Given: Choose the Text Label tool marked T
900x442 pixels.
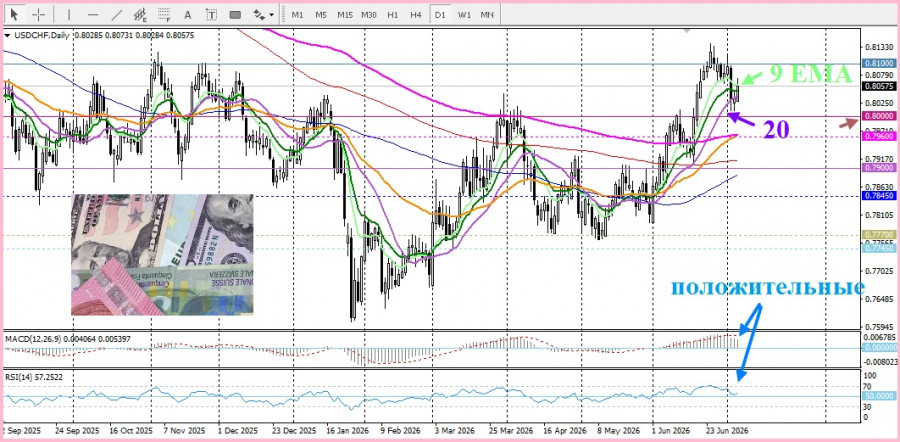Looking at the screenshot, I should [211, 14].
